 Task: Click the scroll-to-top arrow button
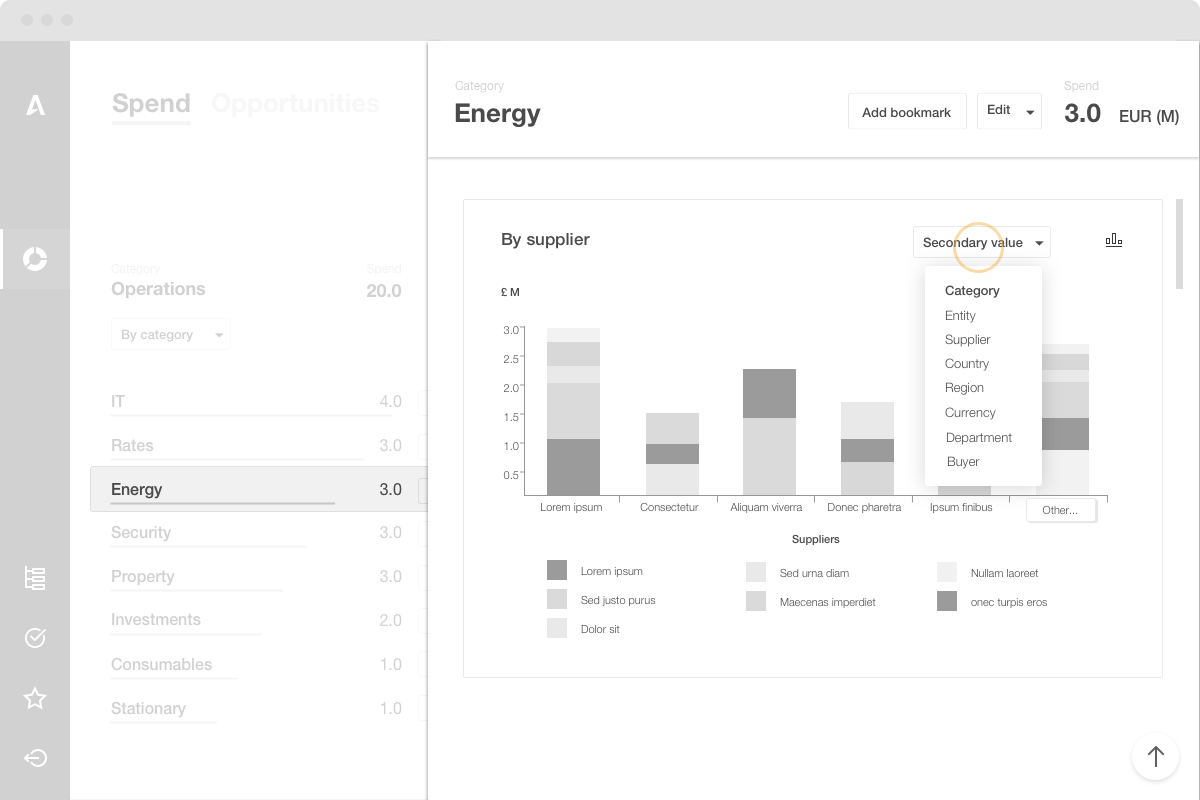[1155, 756]
